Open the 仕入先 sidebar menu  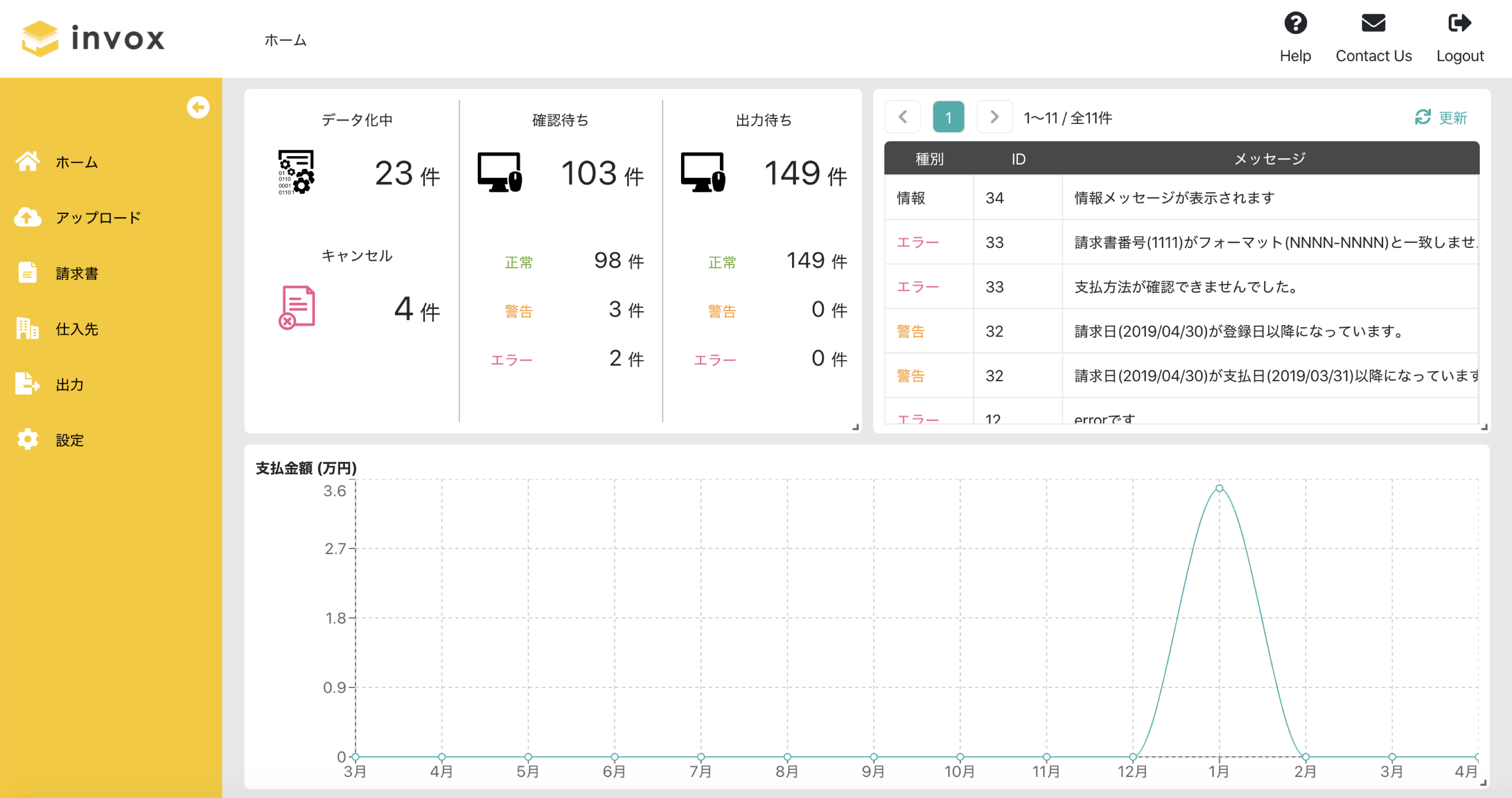76,329
